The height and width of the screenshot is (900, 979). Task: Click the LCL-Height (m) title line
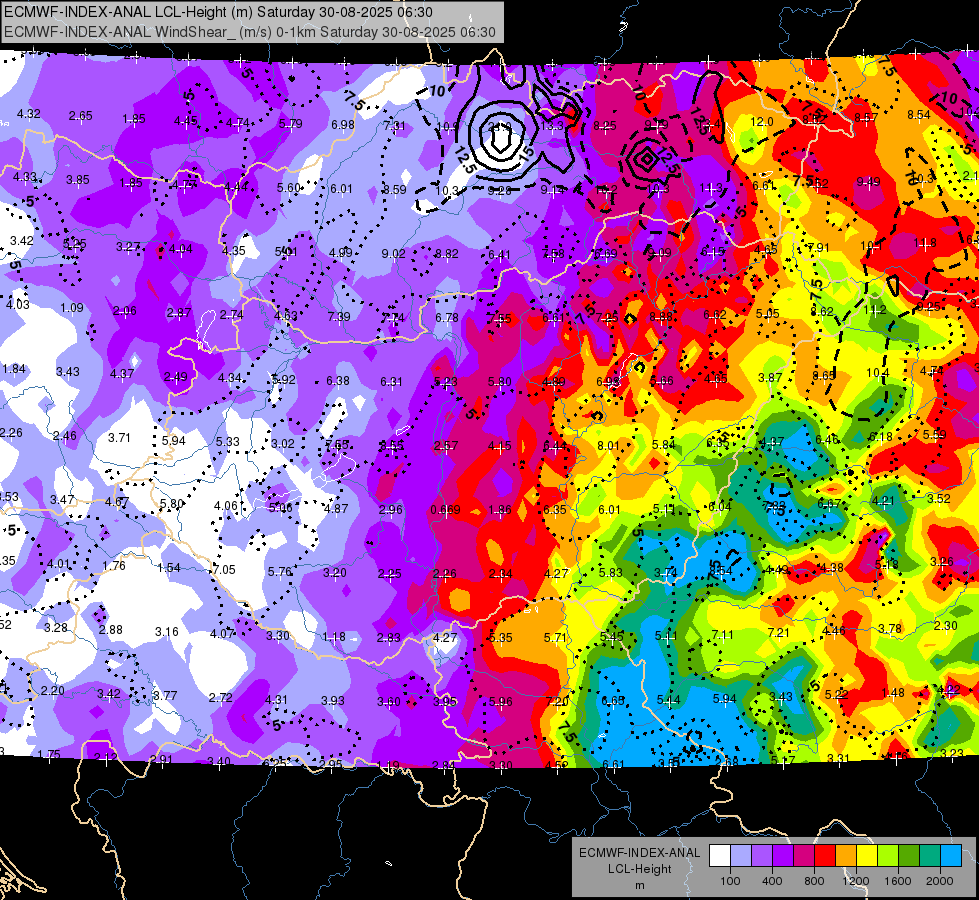click(219, 12)
